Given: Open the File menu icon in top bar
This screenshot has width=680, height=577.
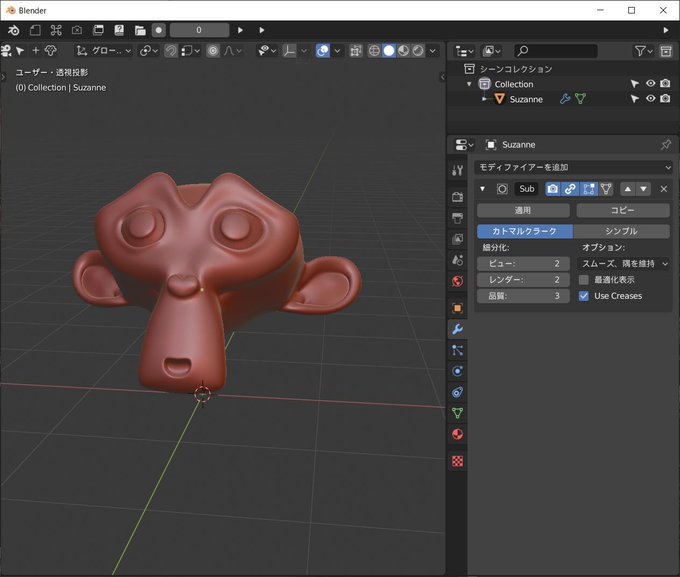Looking at the screenshot, I should (35, 30).
